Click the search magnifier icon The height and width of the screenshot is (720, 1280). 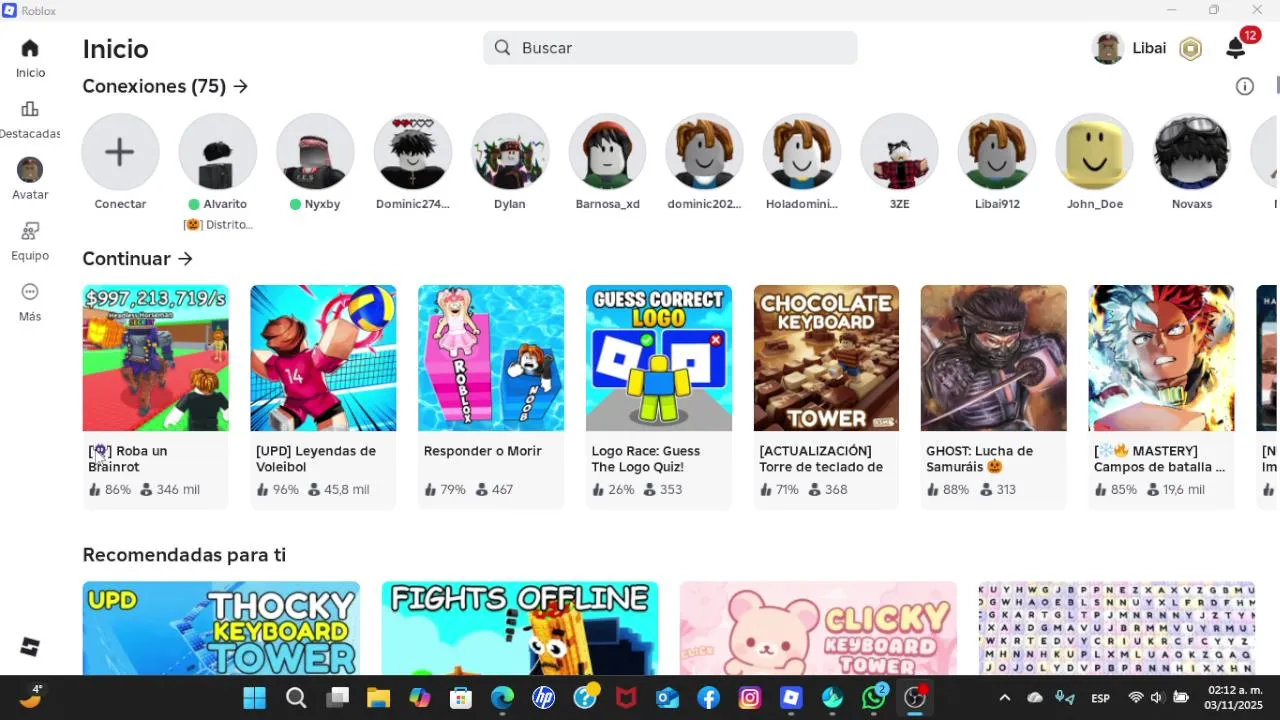(502, 48)
